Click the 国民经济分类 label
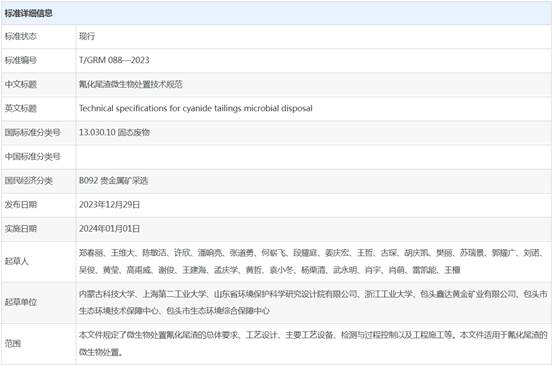 [x=29, y=181]
